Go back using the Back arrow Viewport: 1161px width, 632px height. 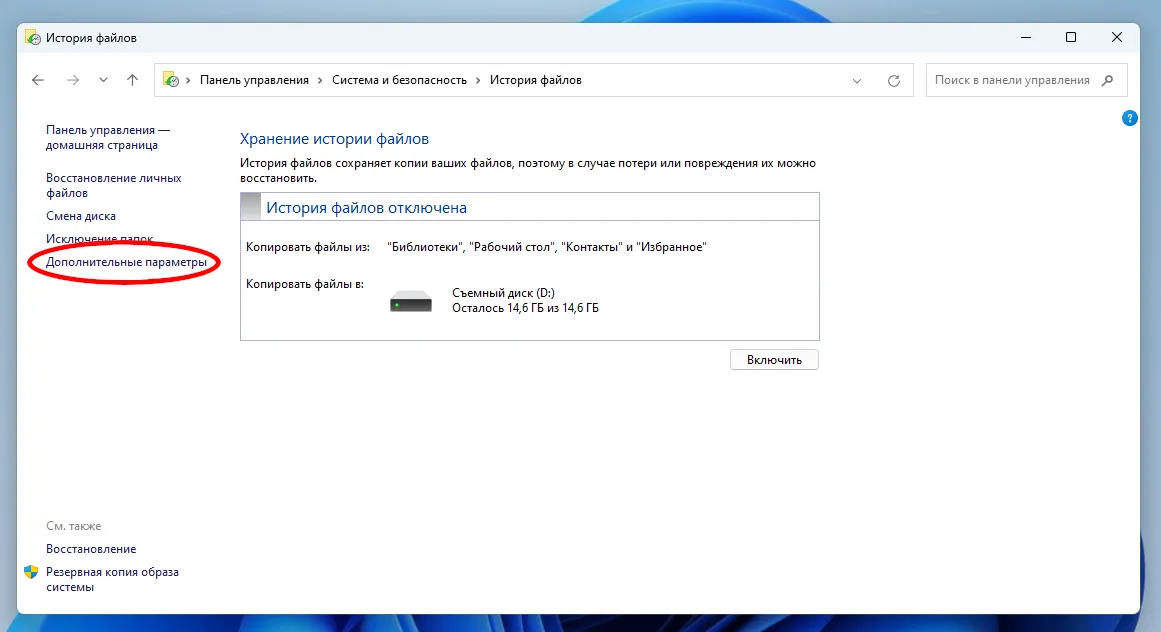[x=38, y=80]
